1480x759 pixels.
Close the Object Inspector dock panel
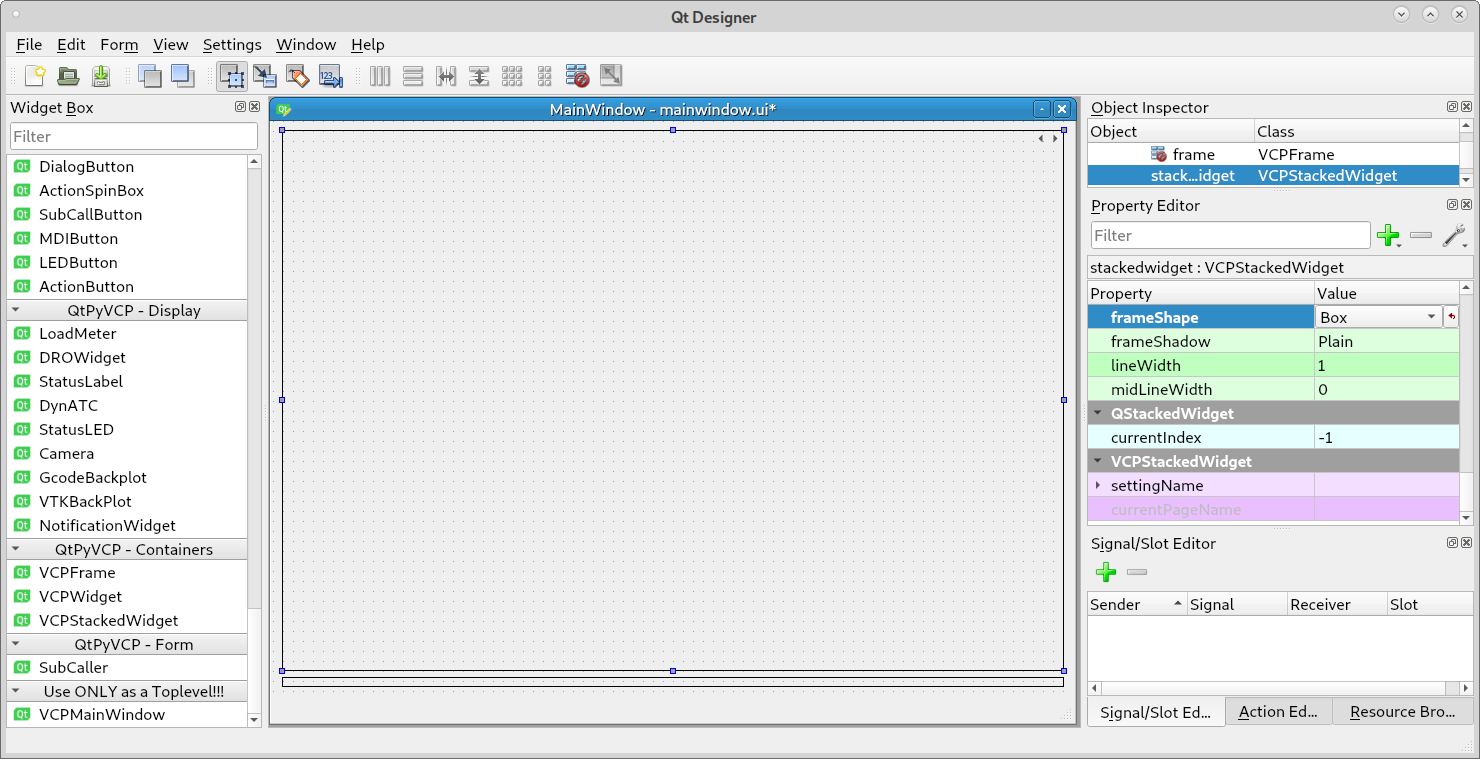tap(1466, 107)
